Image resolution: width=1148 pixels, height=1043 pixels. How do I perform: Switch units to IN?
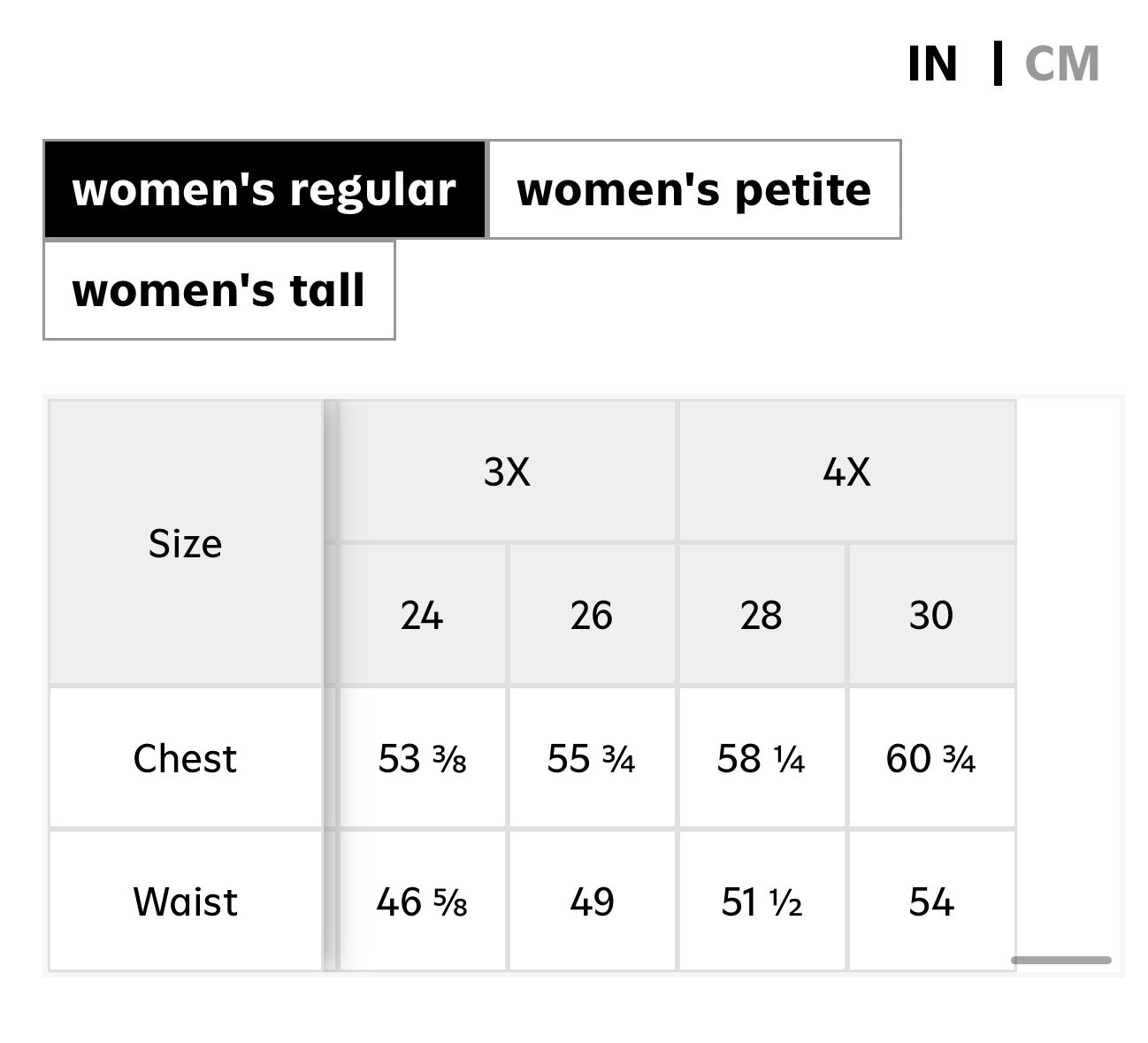click(x=932, y=64)
